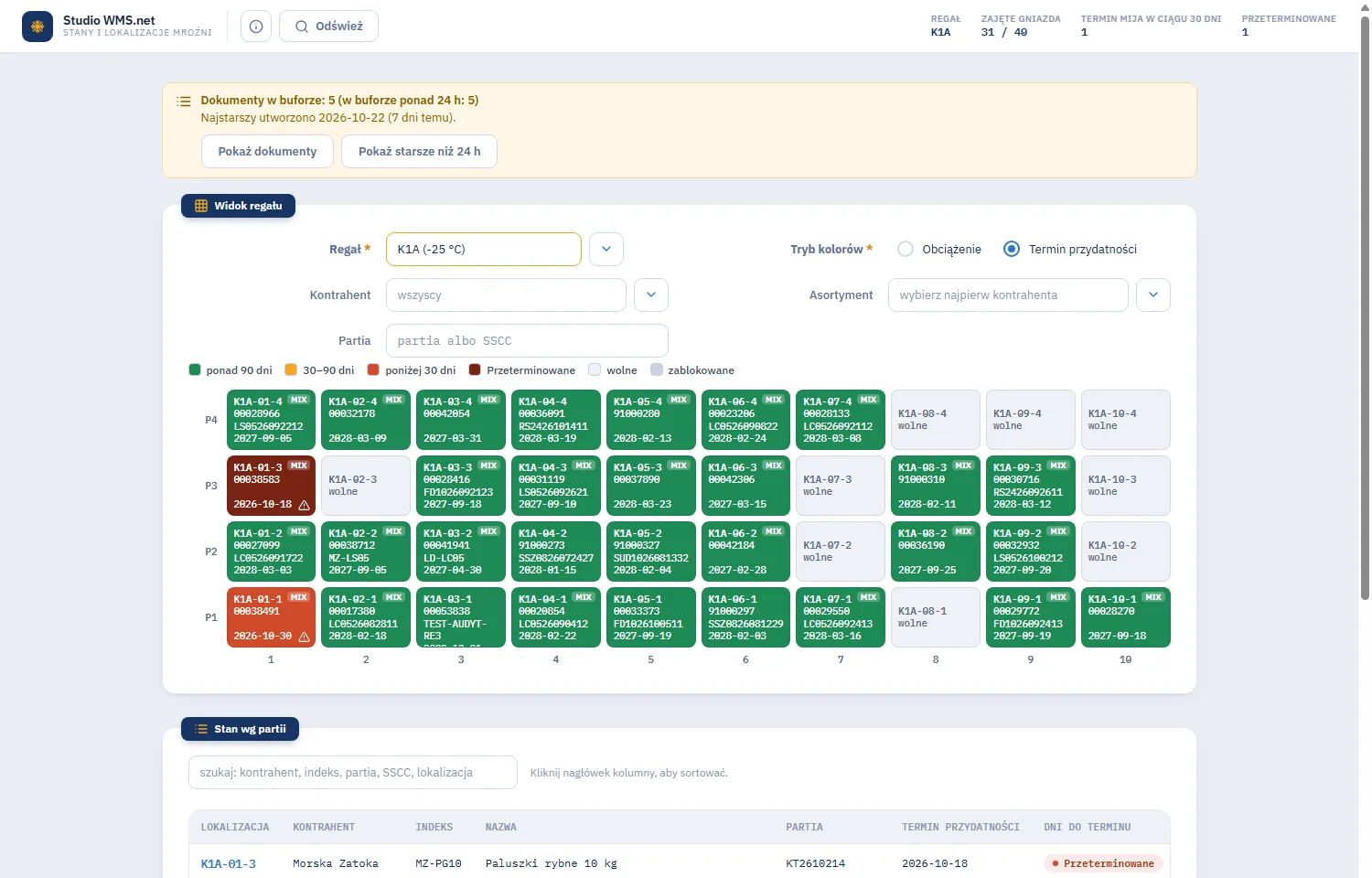
Task: Click Pokaż starsze niż 24 h
Action: tap(420, 152)
